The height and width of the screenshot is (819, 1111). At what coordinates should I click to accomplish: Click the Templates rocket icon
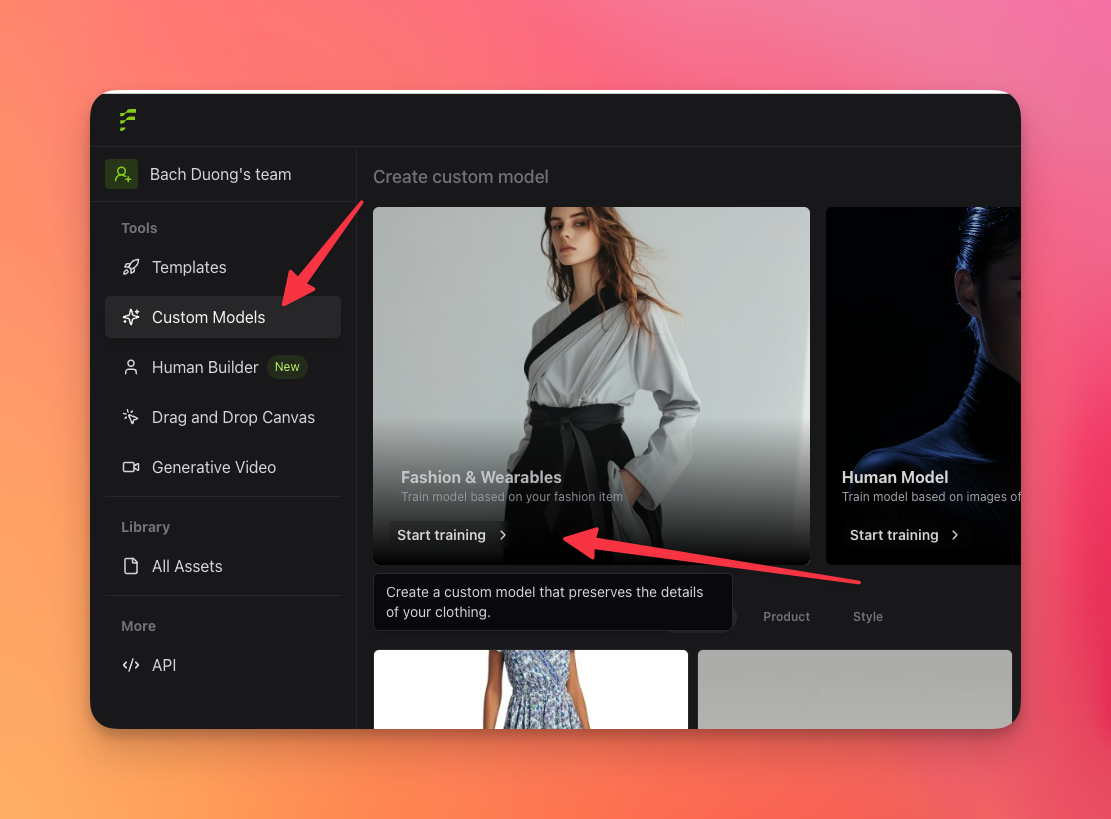(131, 267)
